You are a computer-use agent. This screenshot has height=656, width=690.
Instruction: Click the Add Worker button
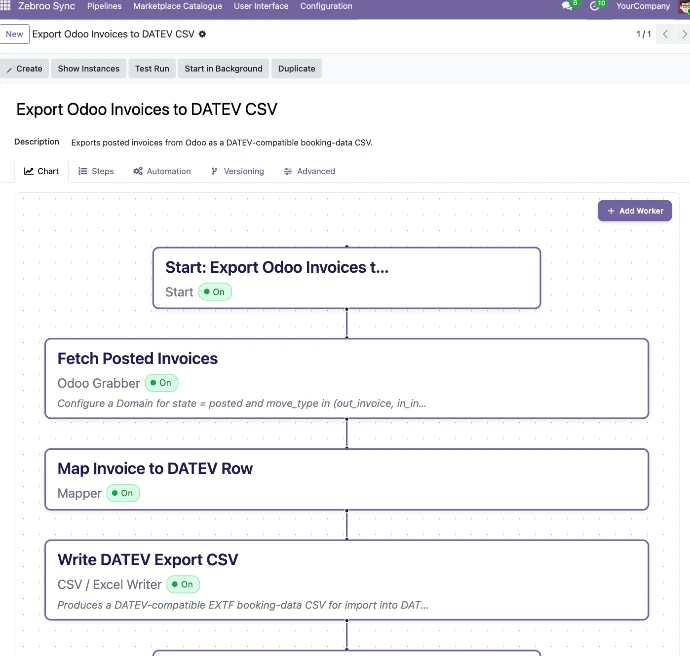tap(635, 211)
